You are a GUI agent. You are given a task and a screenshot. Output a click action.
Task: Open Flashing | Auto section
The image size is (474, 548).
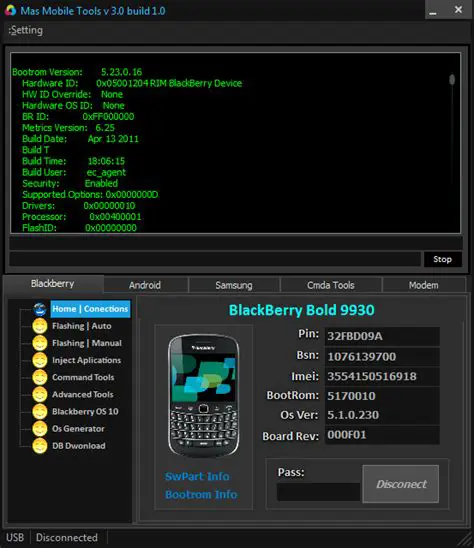tap(82, 326)
